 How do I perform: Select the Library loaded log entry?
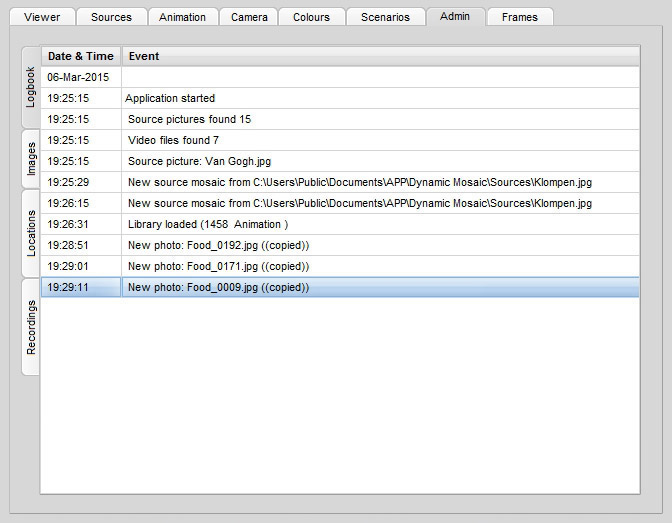[207, 224]
